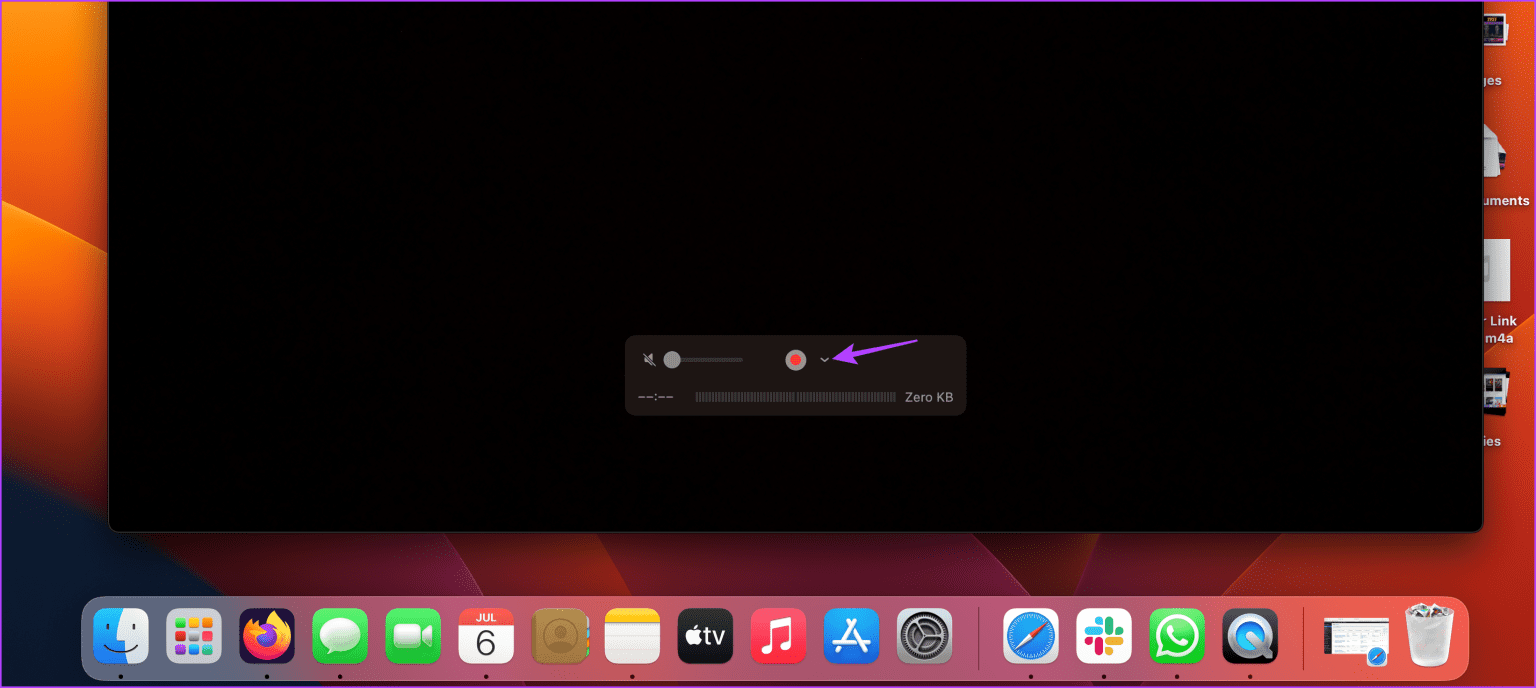
Task: Open System Settings gear icon
Action: tap(924, 636)
